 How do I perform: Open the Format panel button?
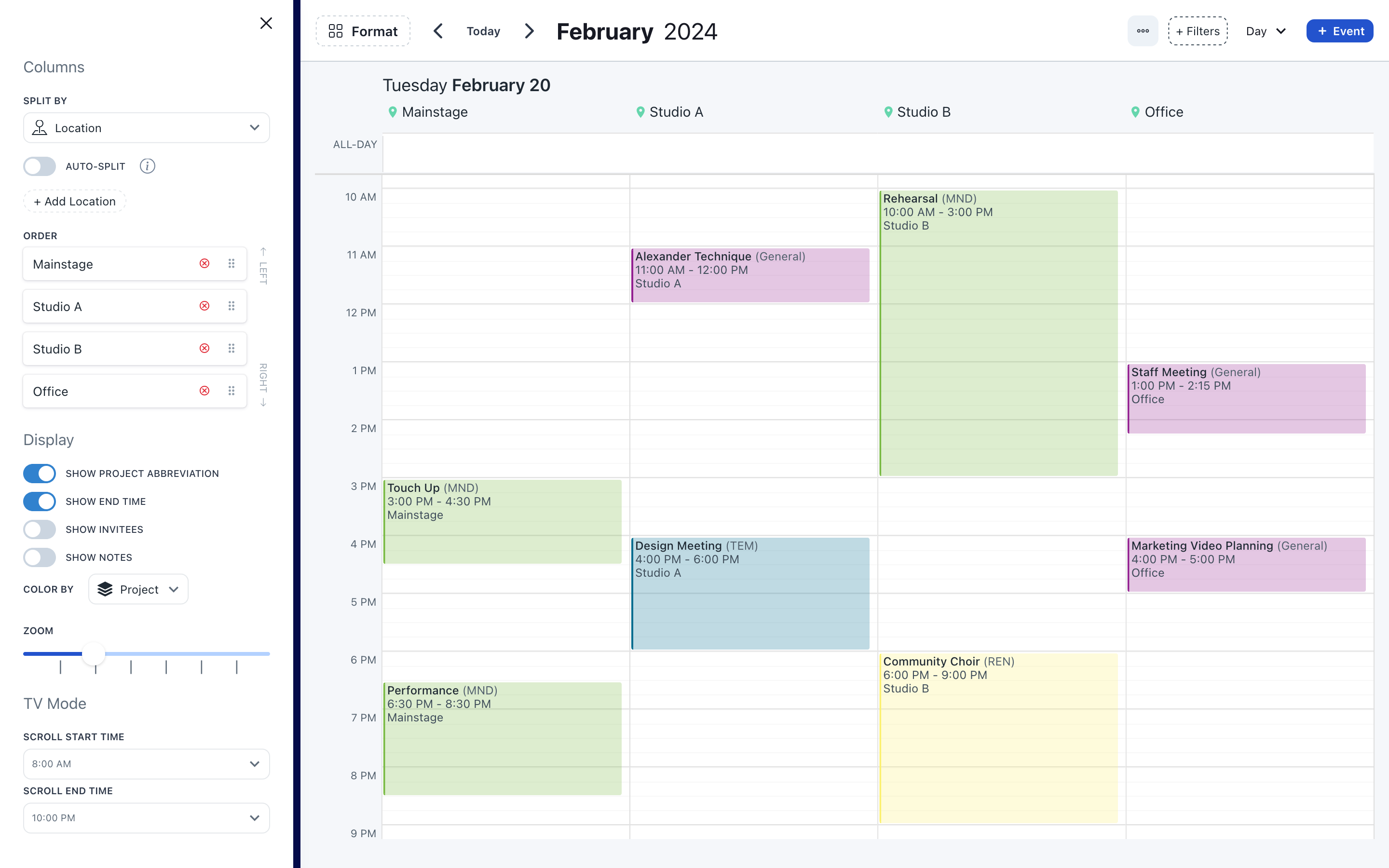[363, 31]
